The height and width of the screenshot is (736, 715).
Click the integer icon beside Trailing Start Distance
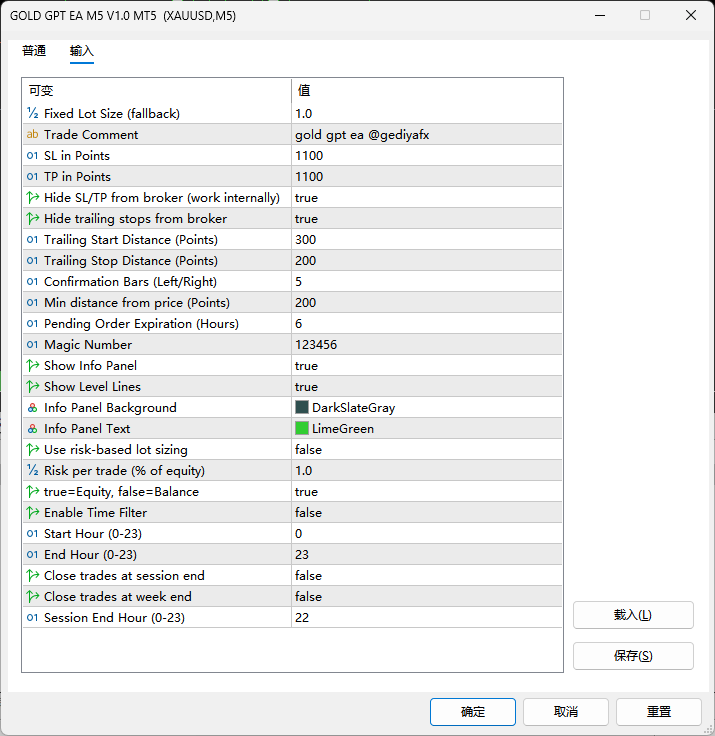(x=32, y=239)
